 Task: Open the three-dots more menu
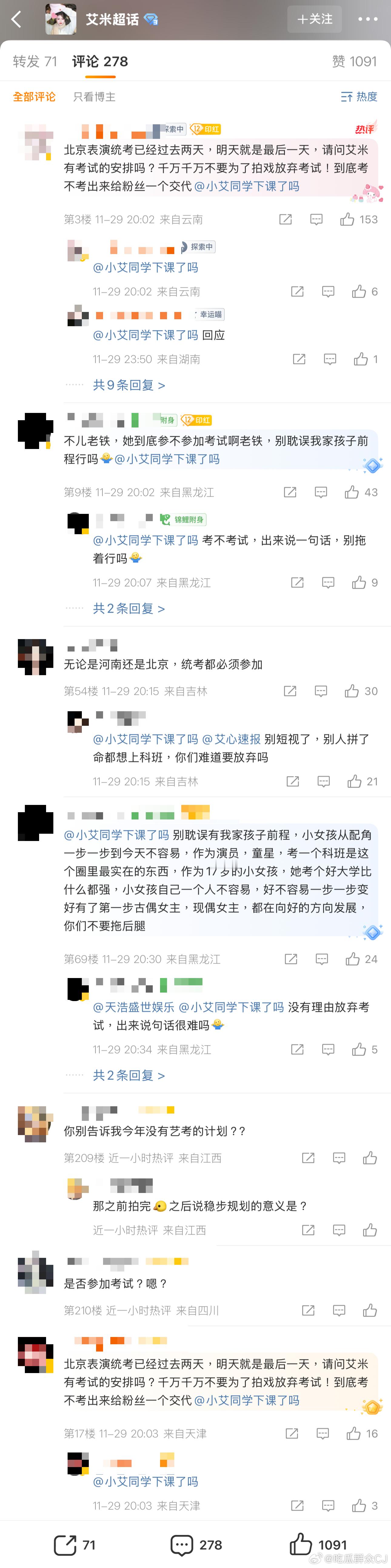tap(367, 19)
